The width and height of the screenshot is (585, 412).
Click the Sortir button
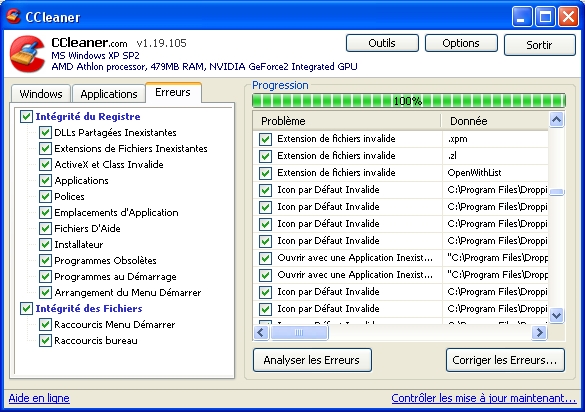pyautogui.click(x=539, y=45)
